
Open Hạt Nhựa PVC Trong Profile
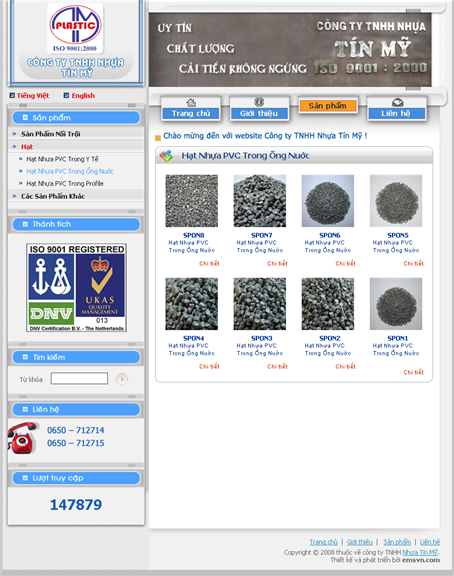[65, 183]
